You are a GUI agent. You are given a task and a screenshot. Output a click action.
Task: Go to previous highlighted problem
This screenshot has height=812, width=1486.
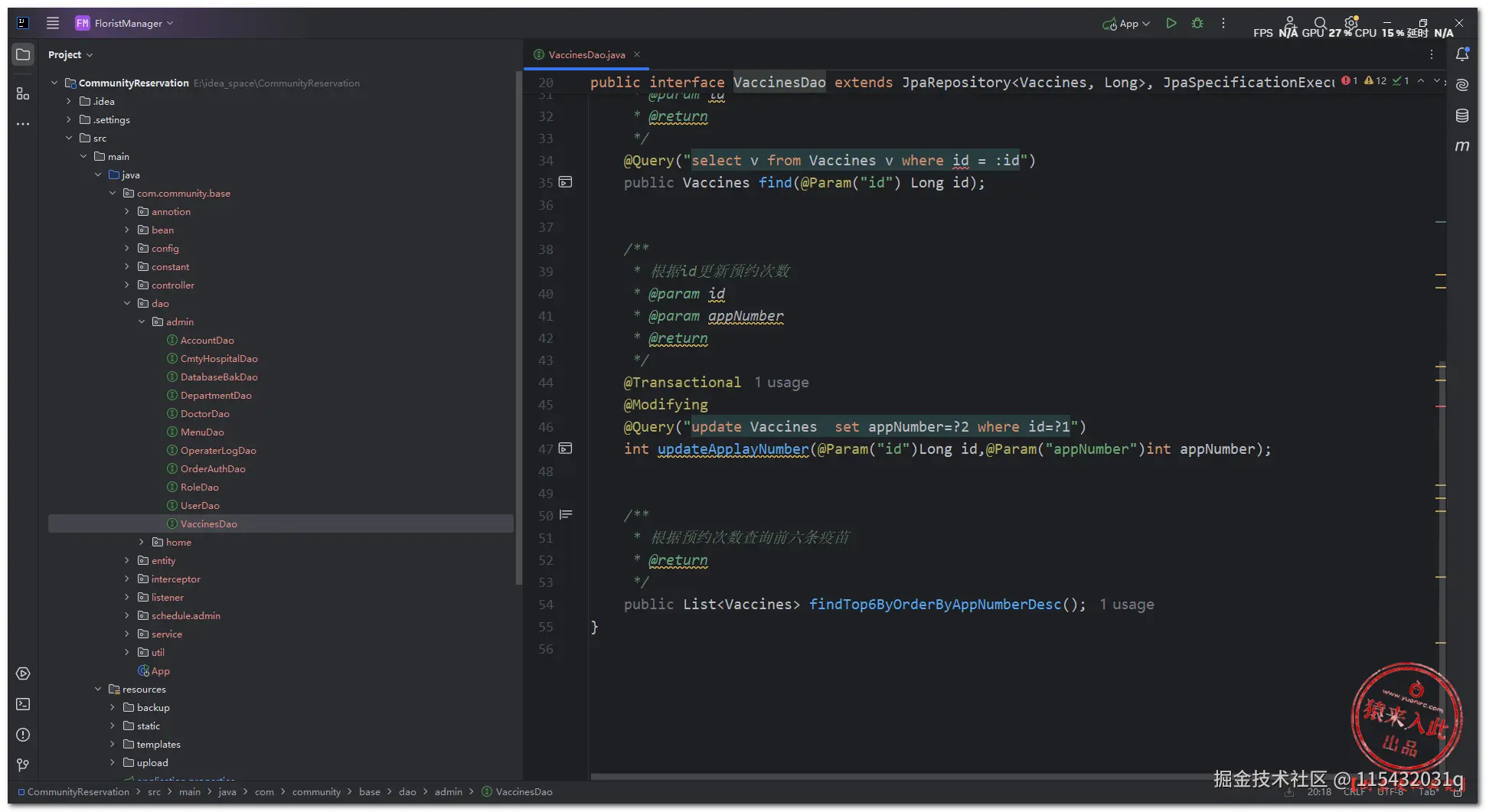point(1421,80)
